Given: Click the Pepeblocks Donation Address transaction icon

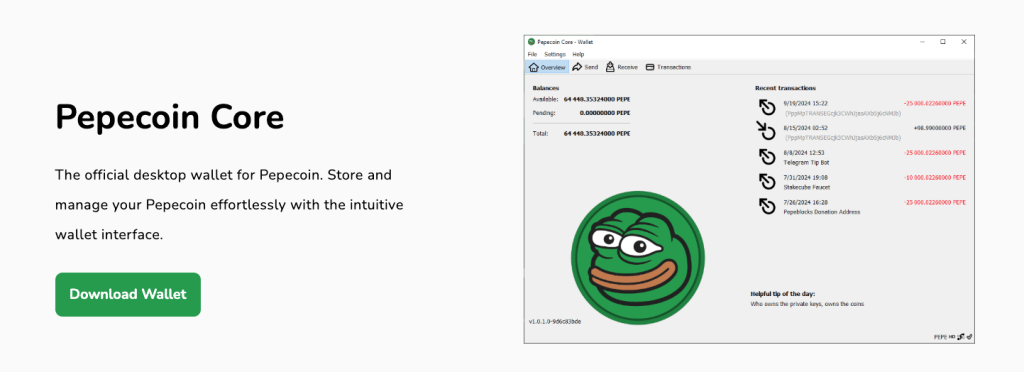Looking at the screenshot, I should point(767,206).
